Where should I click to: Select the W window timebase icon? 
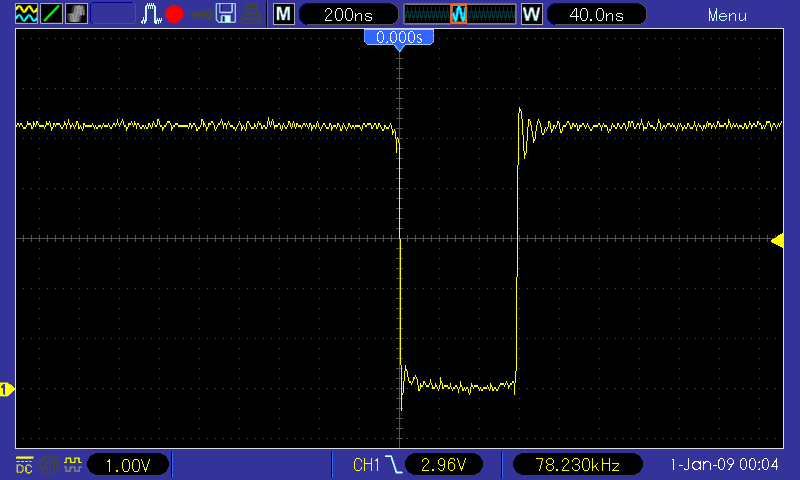coord(531,14)
